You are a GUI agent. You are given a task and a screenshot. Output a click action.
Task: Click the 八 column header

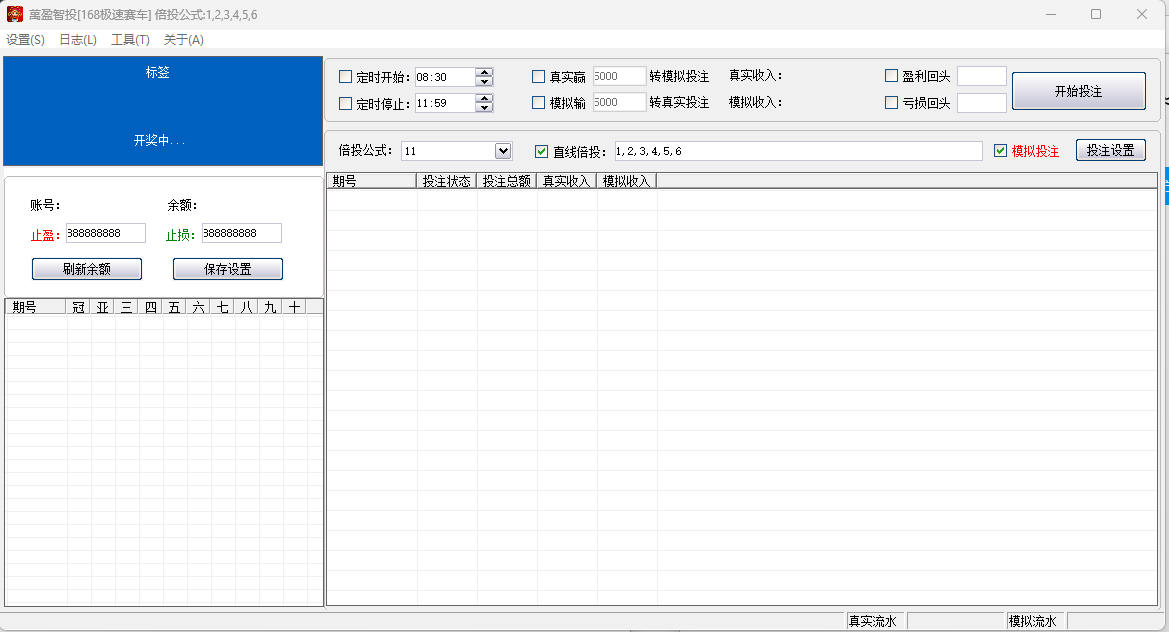click(x=246, y=306)
